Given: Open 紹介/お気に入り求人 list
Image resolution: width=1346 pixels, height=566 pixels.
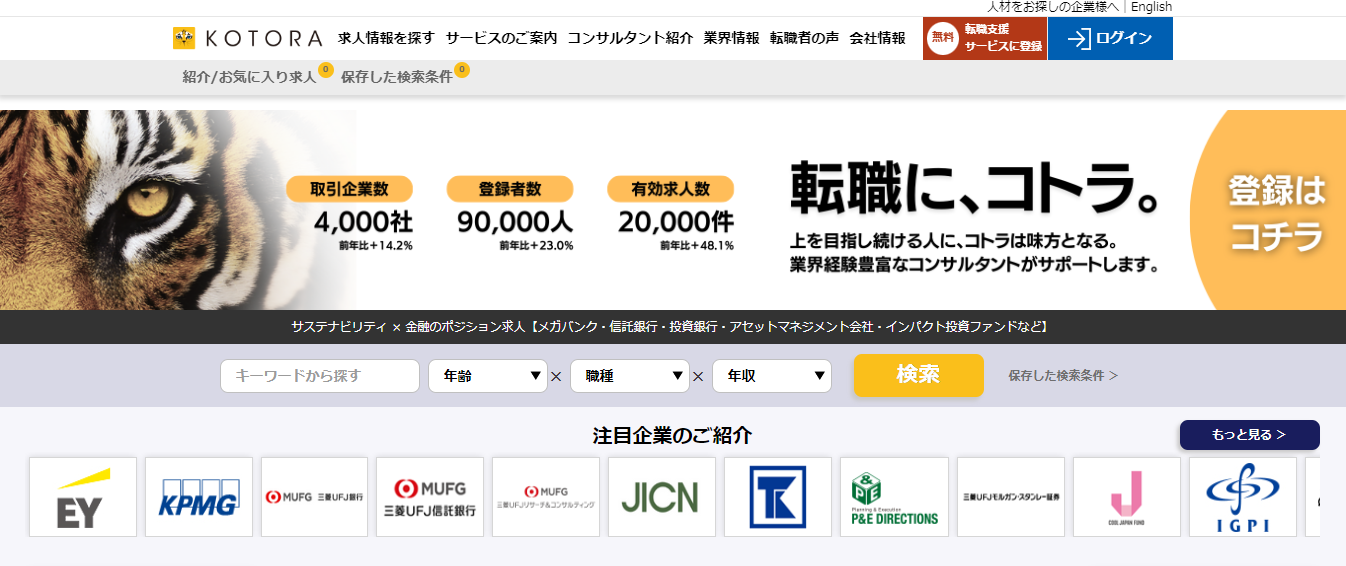Looking at the screenshot, I should (249, 77).
